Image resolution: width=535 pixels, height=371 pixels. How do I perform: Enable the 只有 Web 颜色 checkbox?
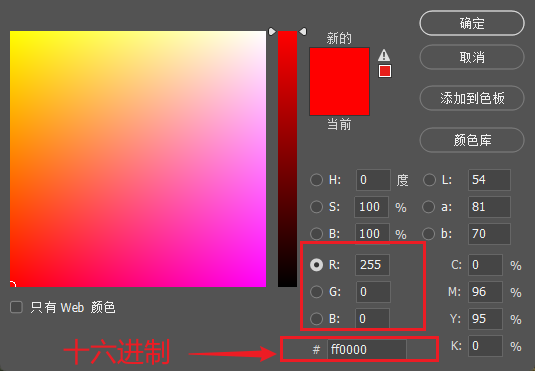pyautogui.click(x=16, y=307)
